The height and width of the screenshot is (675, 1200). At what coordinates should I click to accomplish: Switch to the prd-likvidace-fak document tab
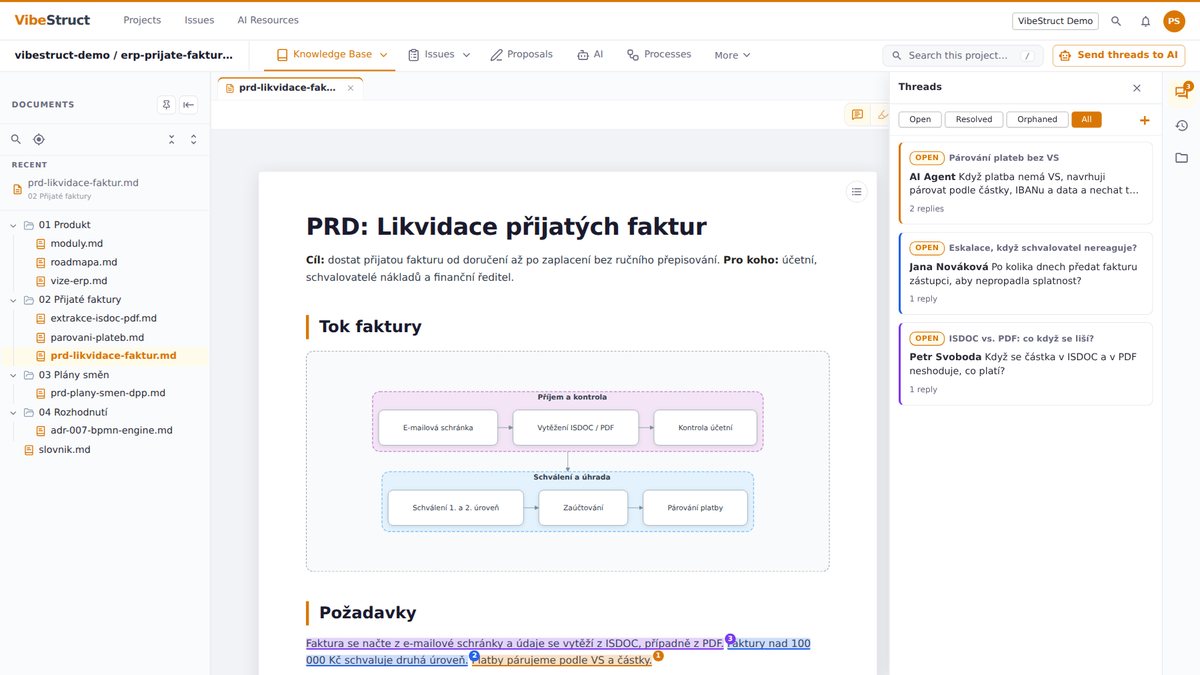pos(287,88)
